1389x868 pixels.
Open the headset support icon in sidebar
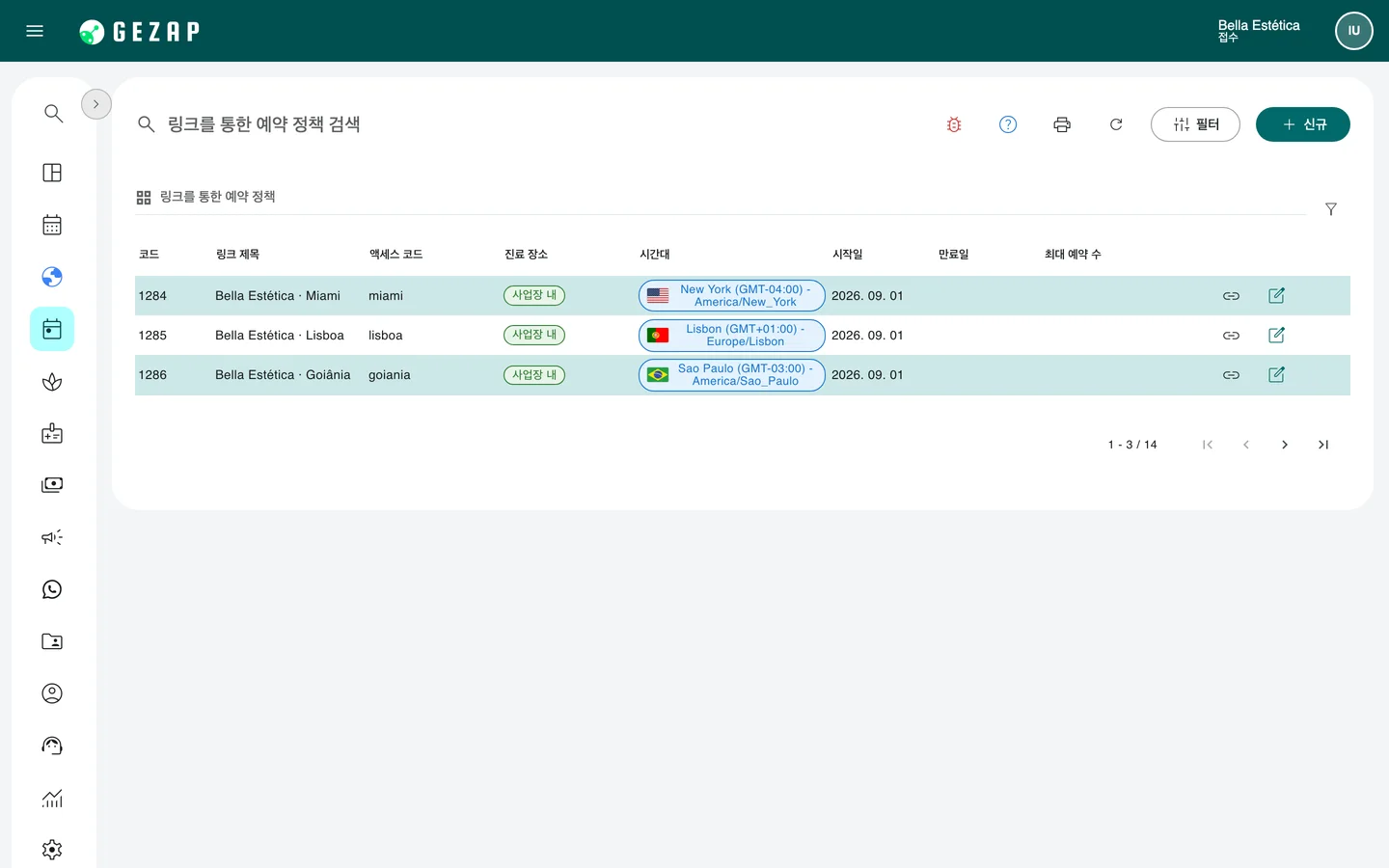[52, 746]
